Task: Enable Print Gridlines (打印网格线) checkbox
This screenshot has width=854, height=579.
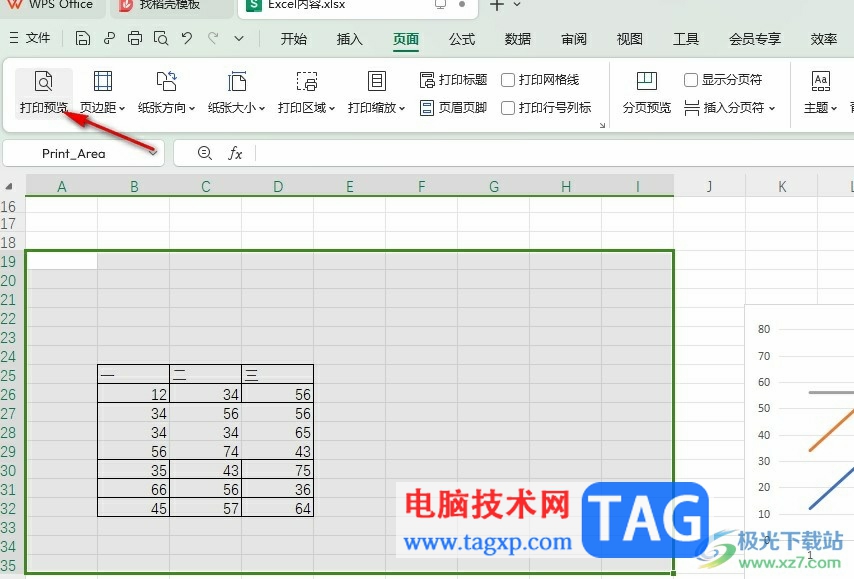Action: point(508,80)
